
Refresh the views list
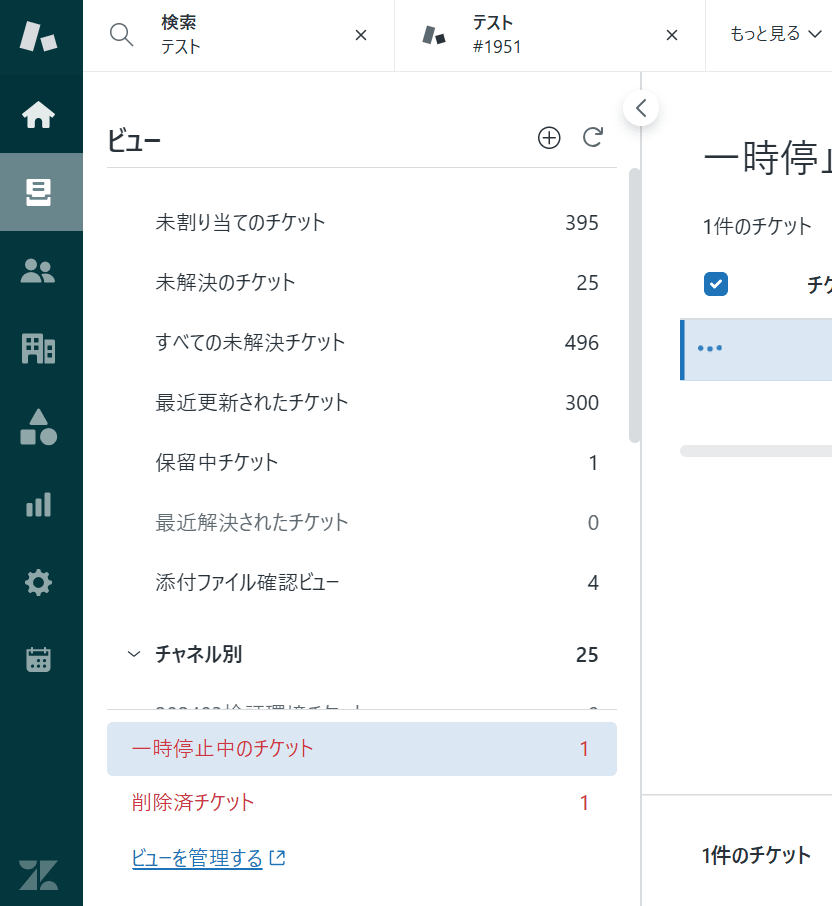(x=593, y=138)
